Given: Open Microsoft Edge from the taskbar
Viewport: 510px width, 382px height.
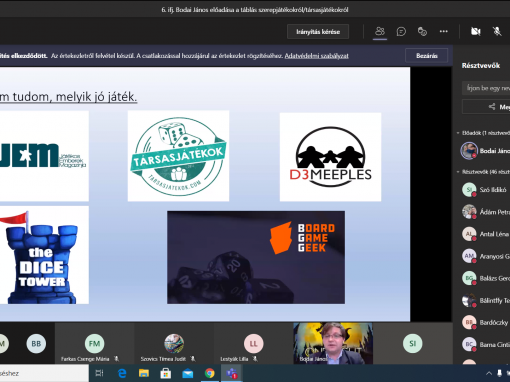Looking at the screenshot, I should click(122, 373).
